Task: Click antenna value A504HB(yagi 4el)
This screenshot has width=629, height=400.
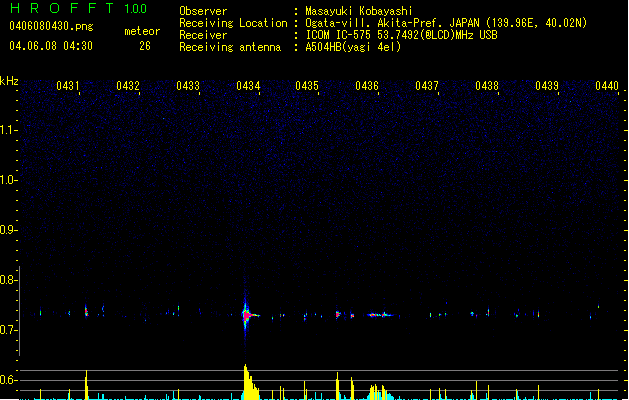Action: [353, 47]
